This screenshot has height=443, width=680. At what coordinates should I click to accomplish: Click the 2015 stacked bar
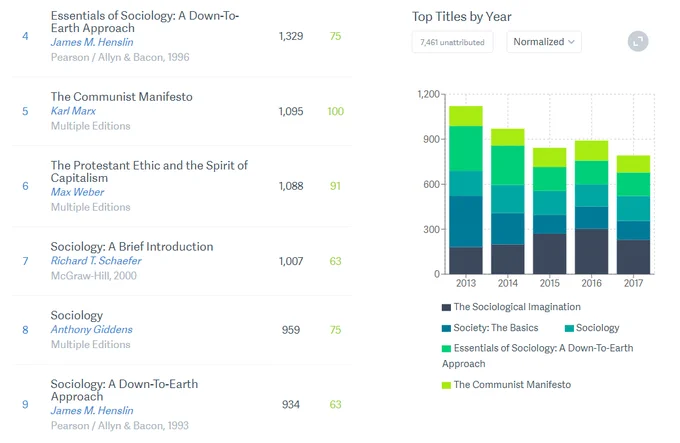pos(549,211)
